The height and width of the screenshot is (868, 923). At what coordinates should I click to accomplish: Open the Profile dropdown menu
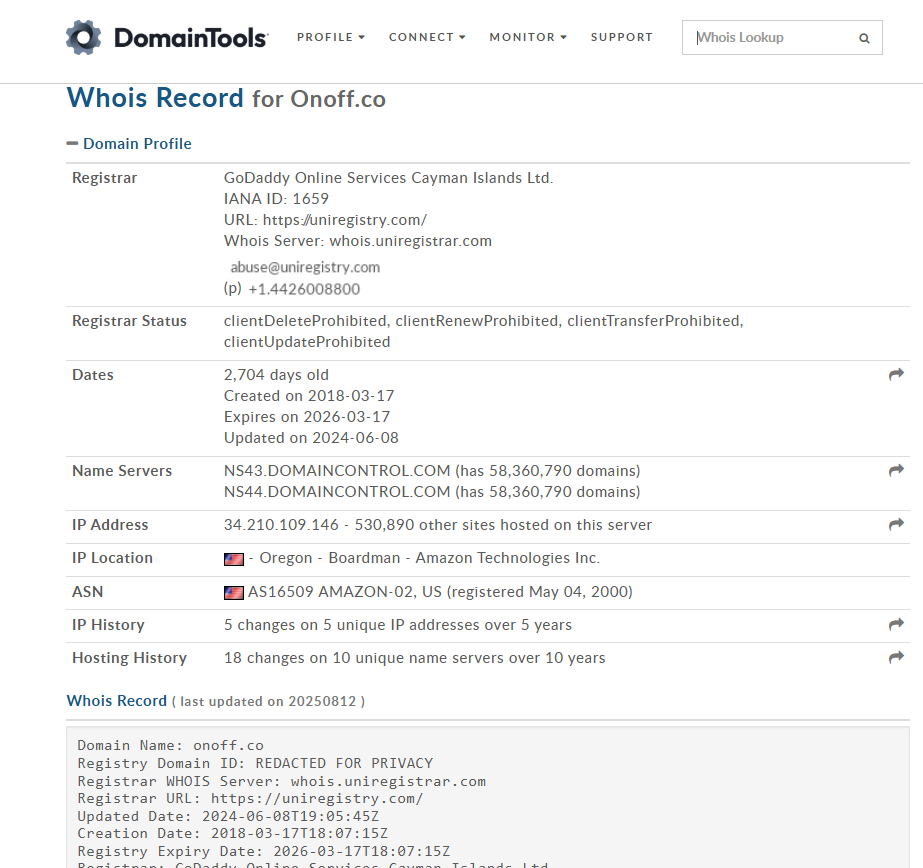(x=330, y=37)
